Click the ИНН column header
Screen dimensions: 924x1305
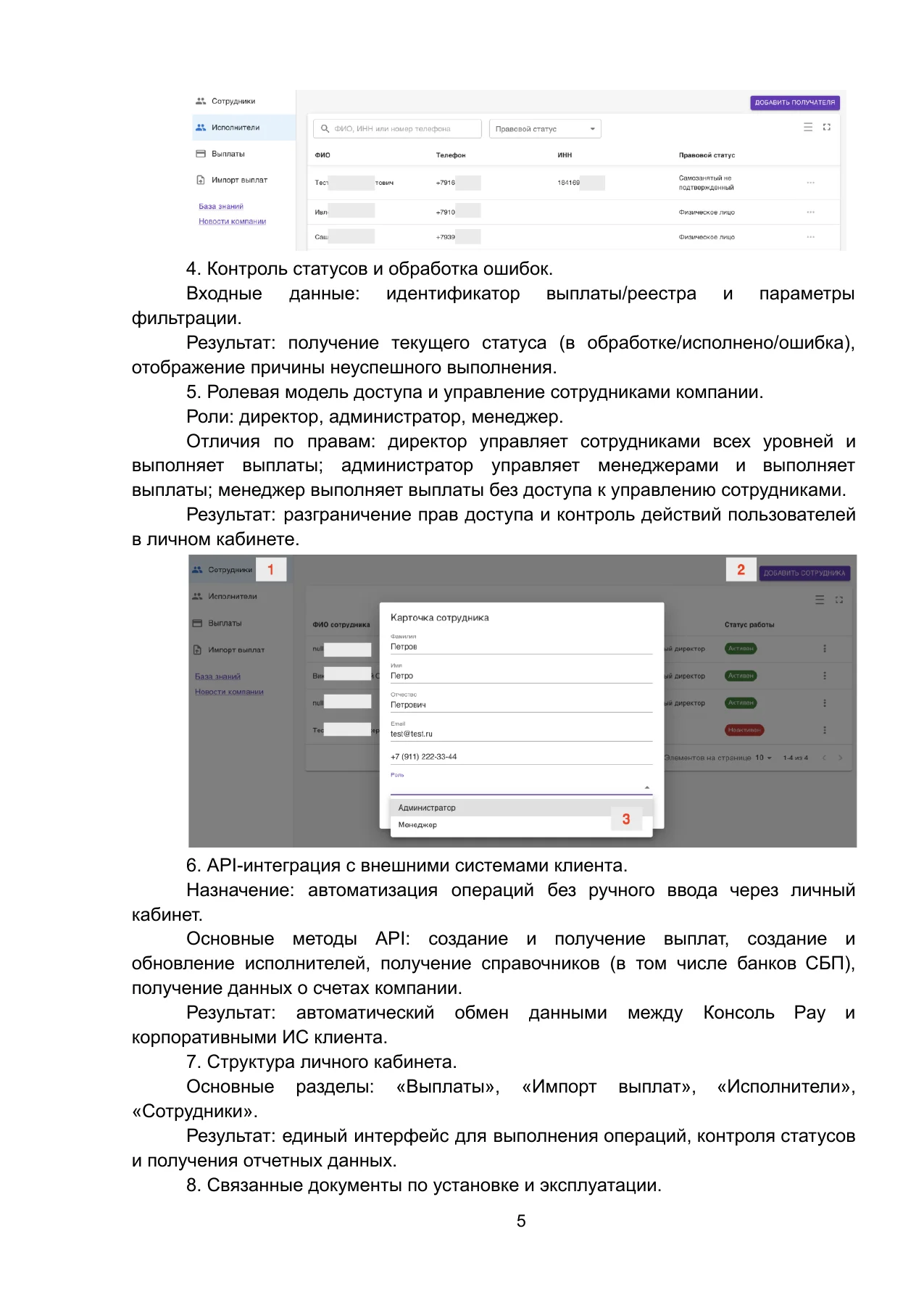(565, 155)
